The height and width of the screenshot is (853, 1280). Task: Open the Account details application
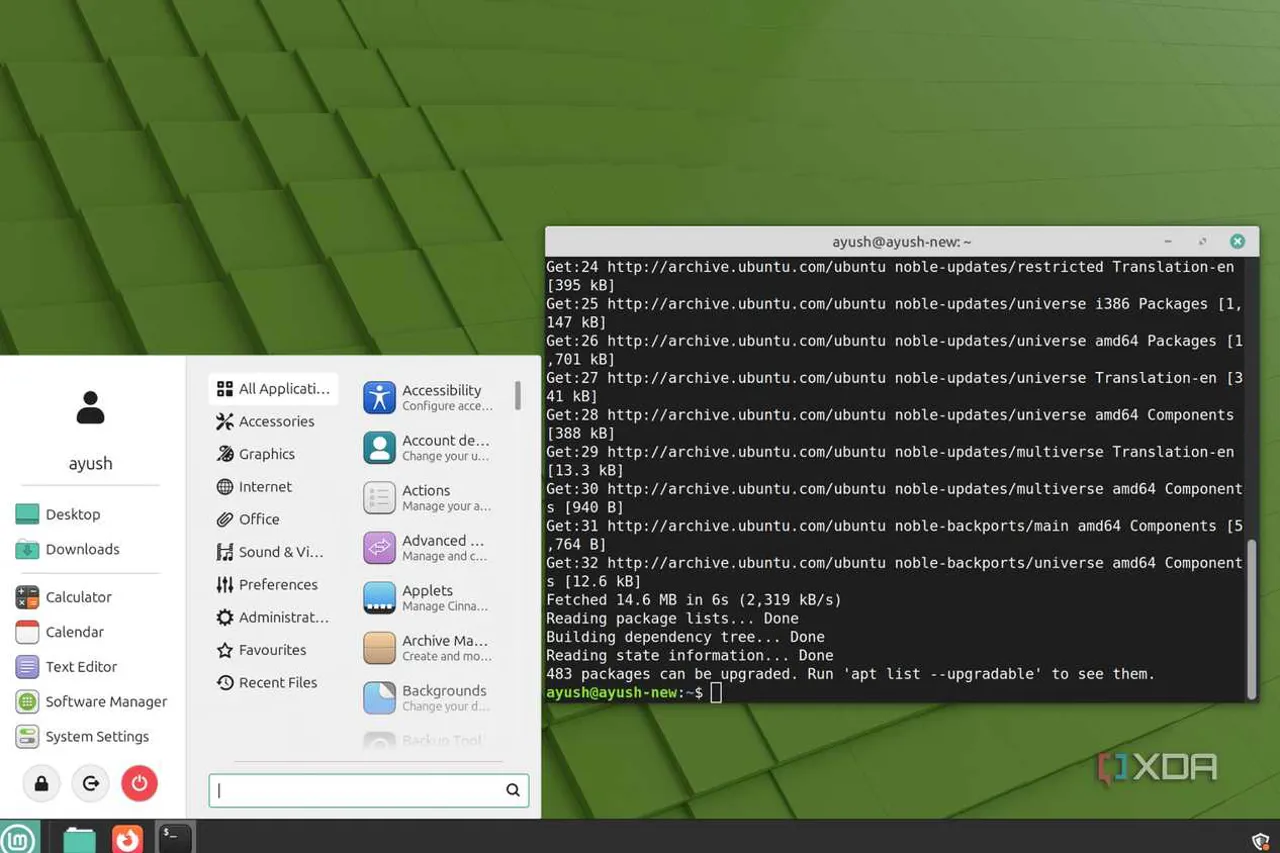pos(431,447)
